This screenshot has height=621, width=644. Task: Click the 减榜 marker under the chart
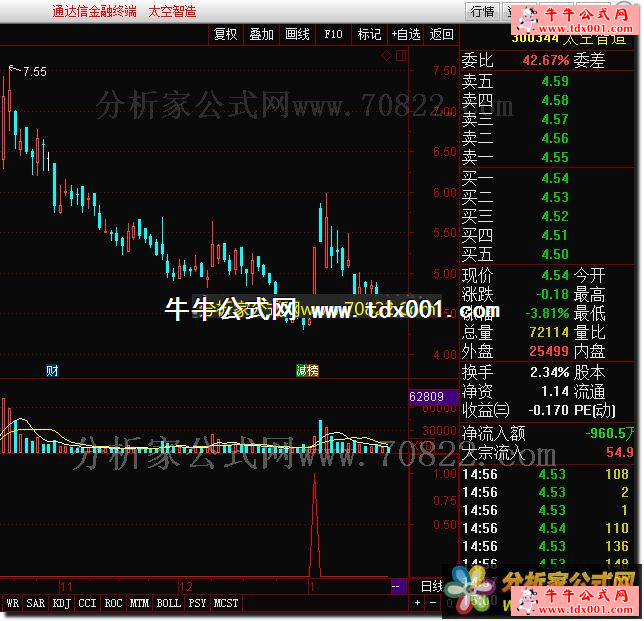tap(307, 371)
